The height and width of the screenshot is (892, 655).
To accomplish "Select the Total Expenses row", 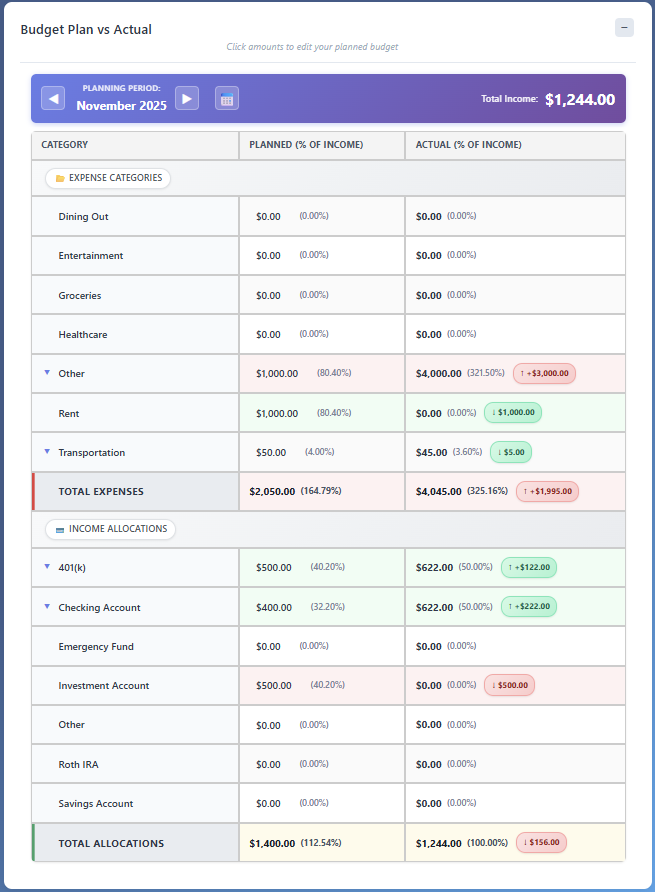I will point(98,491).
